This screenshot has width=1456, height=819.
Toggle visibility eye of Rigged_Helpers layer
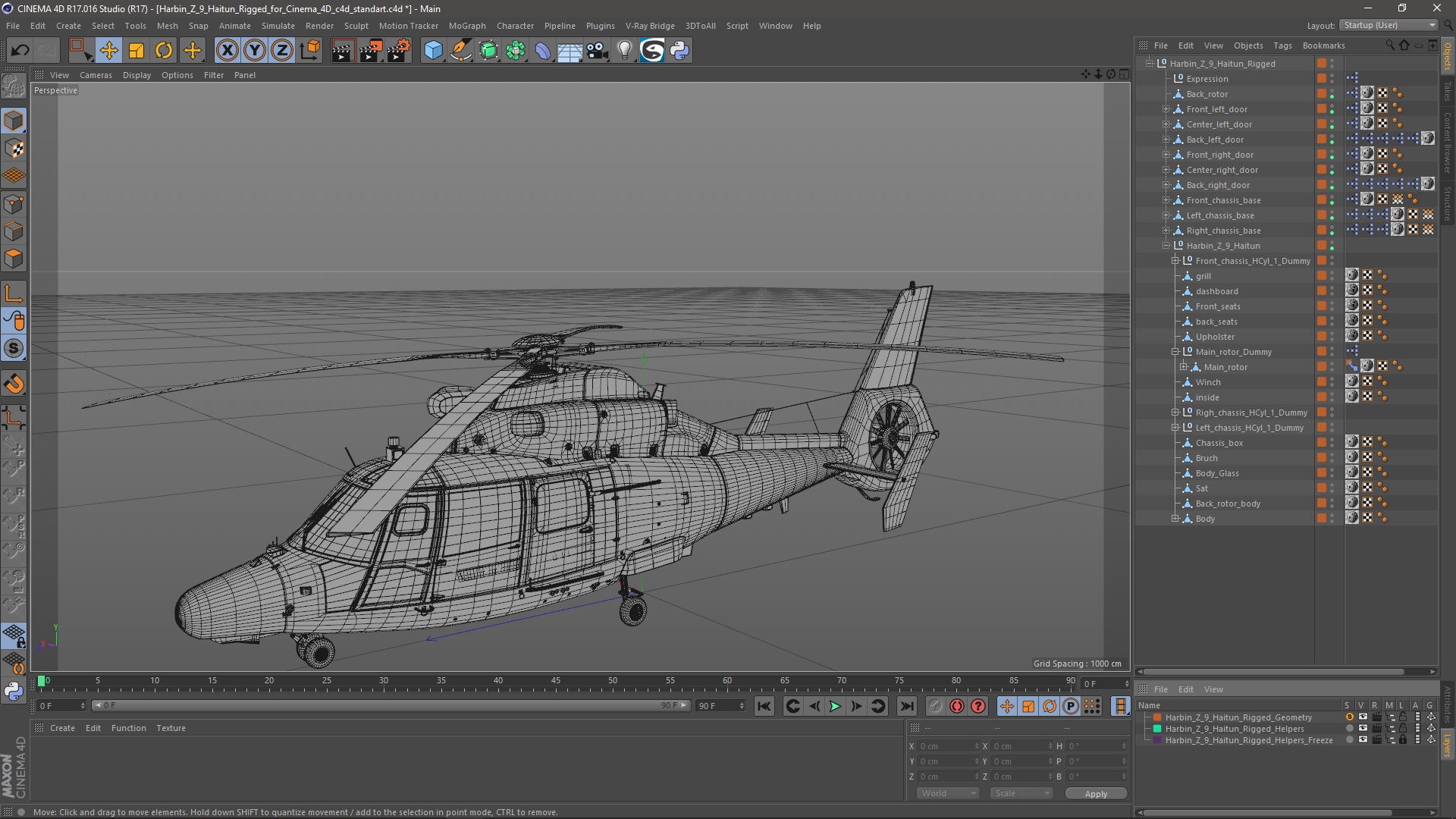point(1363,728)
